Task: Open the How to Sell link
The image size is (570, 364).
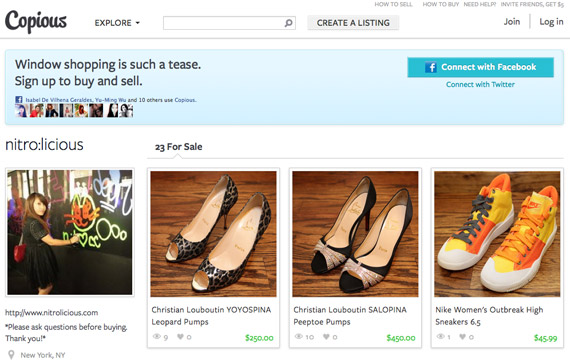Action: pos(393,4)
